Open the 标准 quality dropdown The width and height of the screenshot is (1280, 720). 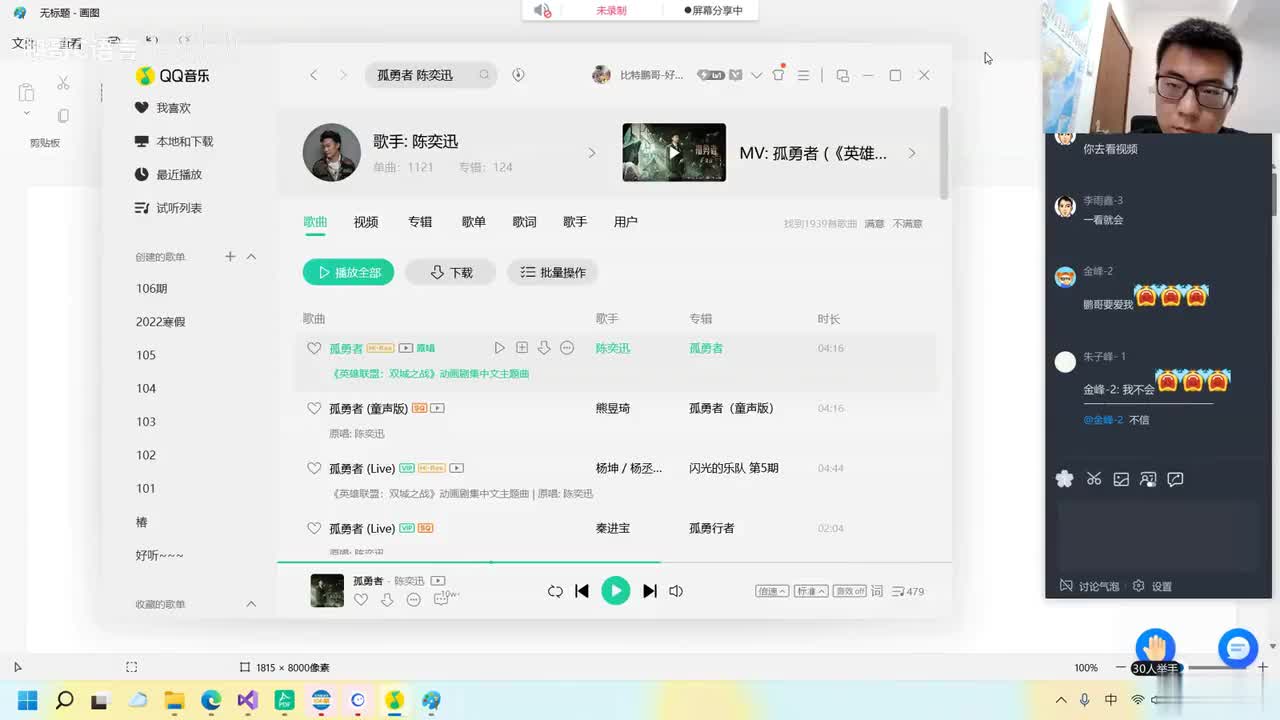[x=811, y=591]
